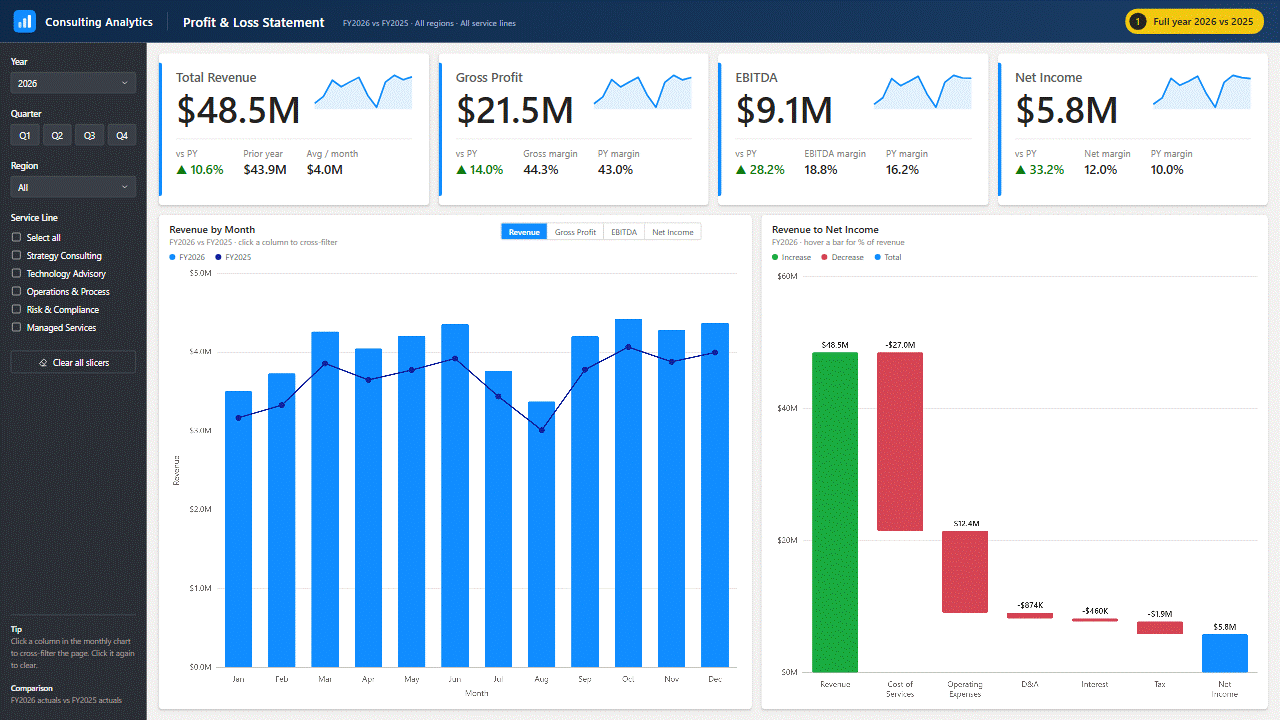
Task: Click the blue Net Income waterfall bar
Action: pyautogui.click(x=1225, y=653)
